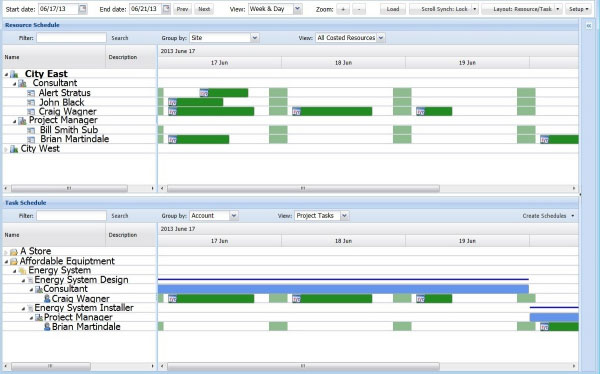
Task: Open the All Costed Resources view dropdown
Action: 381,38
